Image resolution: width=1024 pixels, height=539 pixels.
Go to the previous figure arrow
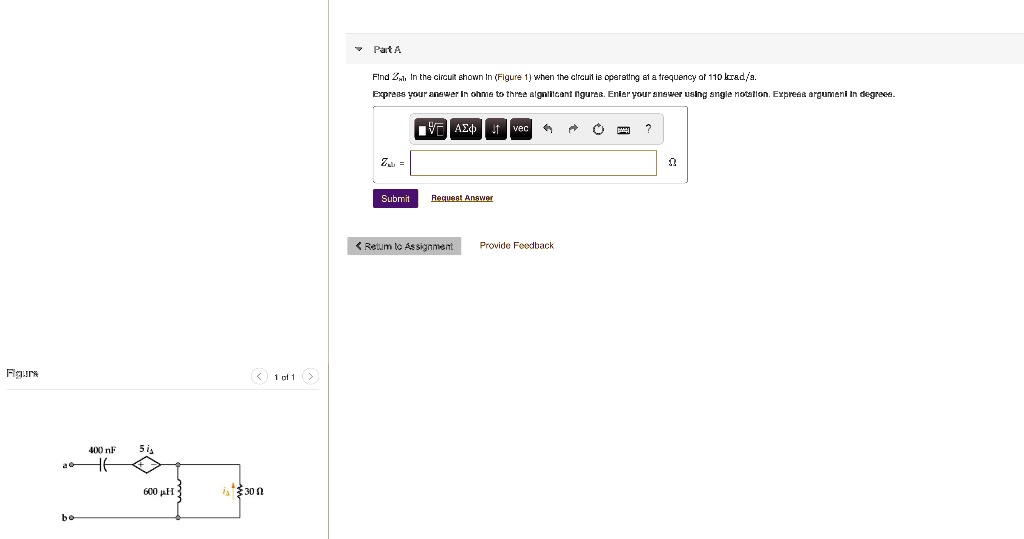259,376
